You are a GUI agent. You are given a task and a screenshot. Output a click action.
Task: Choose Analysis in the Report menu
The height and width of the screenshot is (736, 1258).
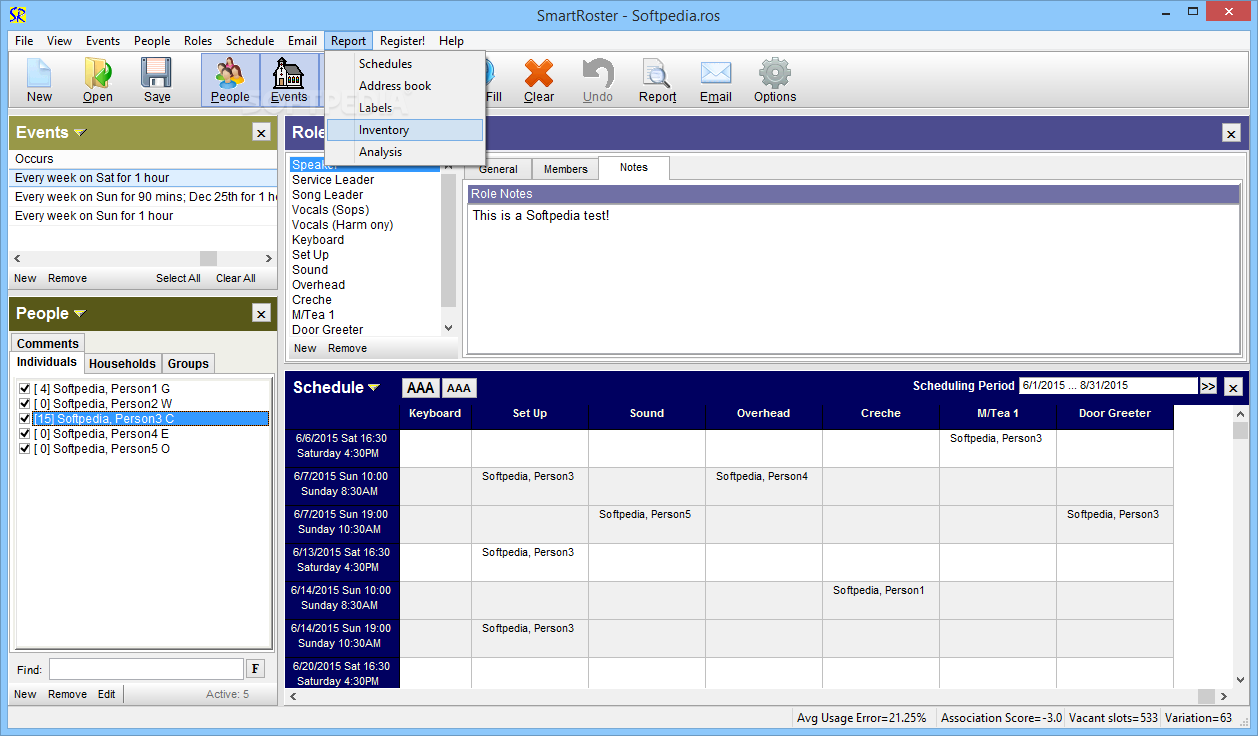tap(406, 152)
